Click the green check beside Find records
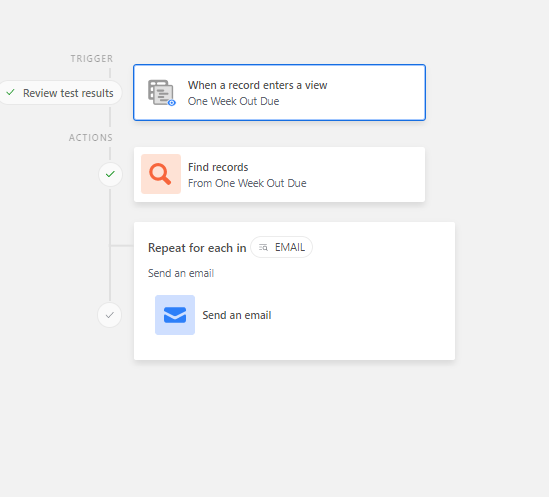Image resolution: width=549 pixels, height=497 pixels. pos(110,174)
